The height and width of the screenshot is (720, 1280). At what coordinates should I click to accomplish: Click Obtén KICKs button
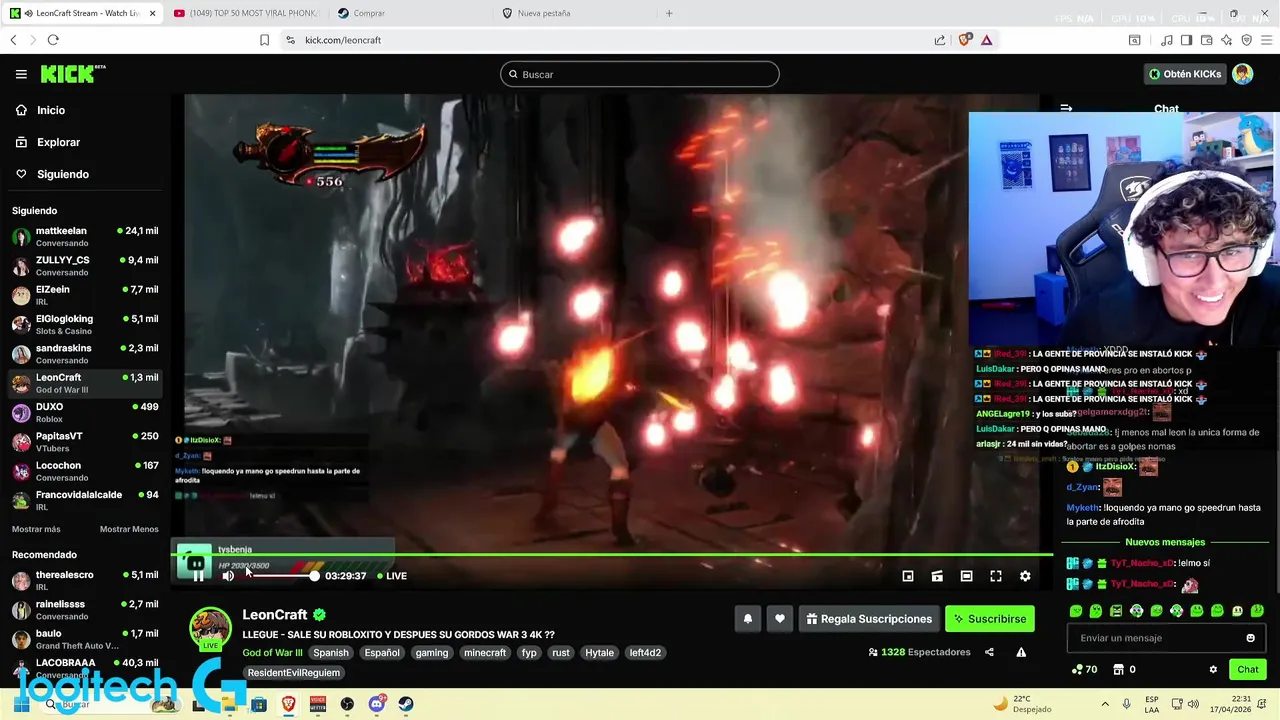(x=1185, y=74)
